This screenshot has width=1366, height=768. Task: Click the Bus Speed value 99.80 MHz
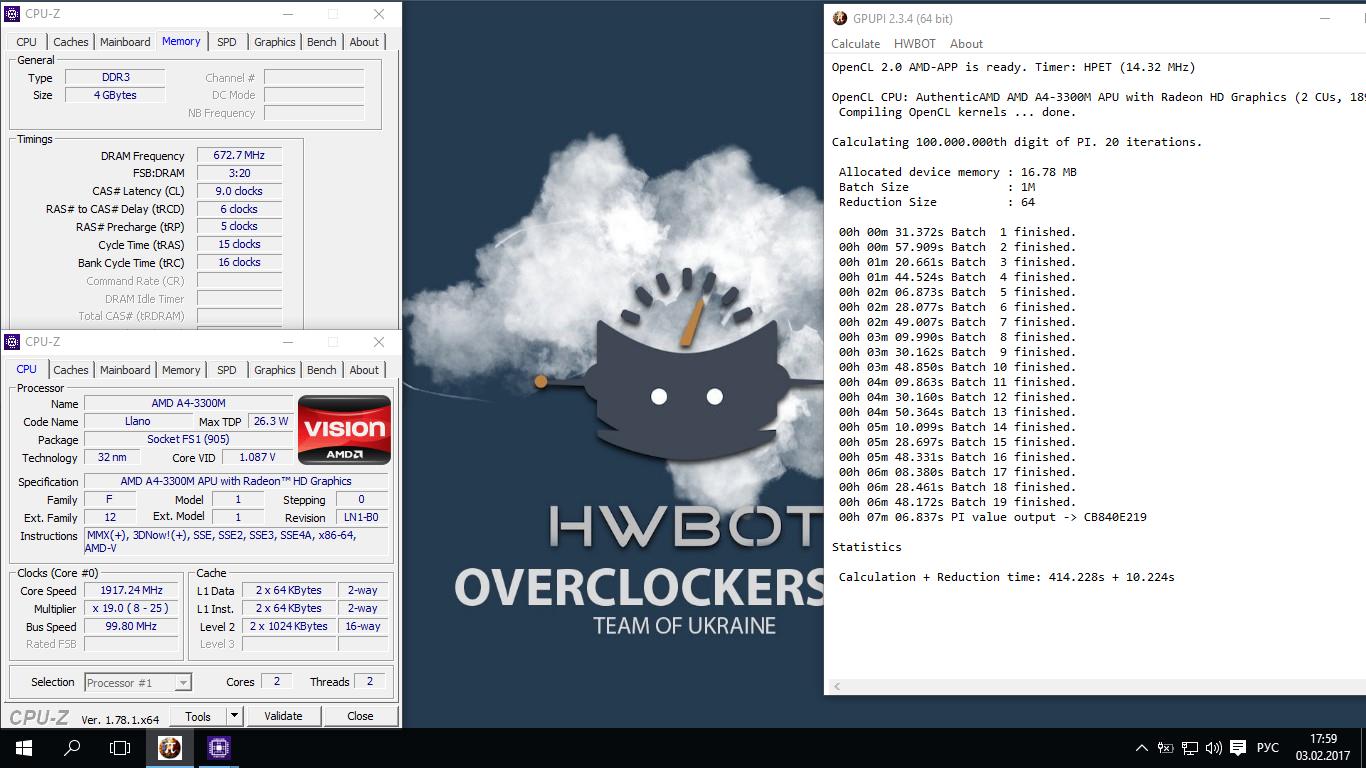(132, 626)
